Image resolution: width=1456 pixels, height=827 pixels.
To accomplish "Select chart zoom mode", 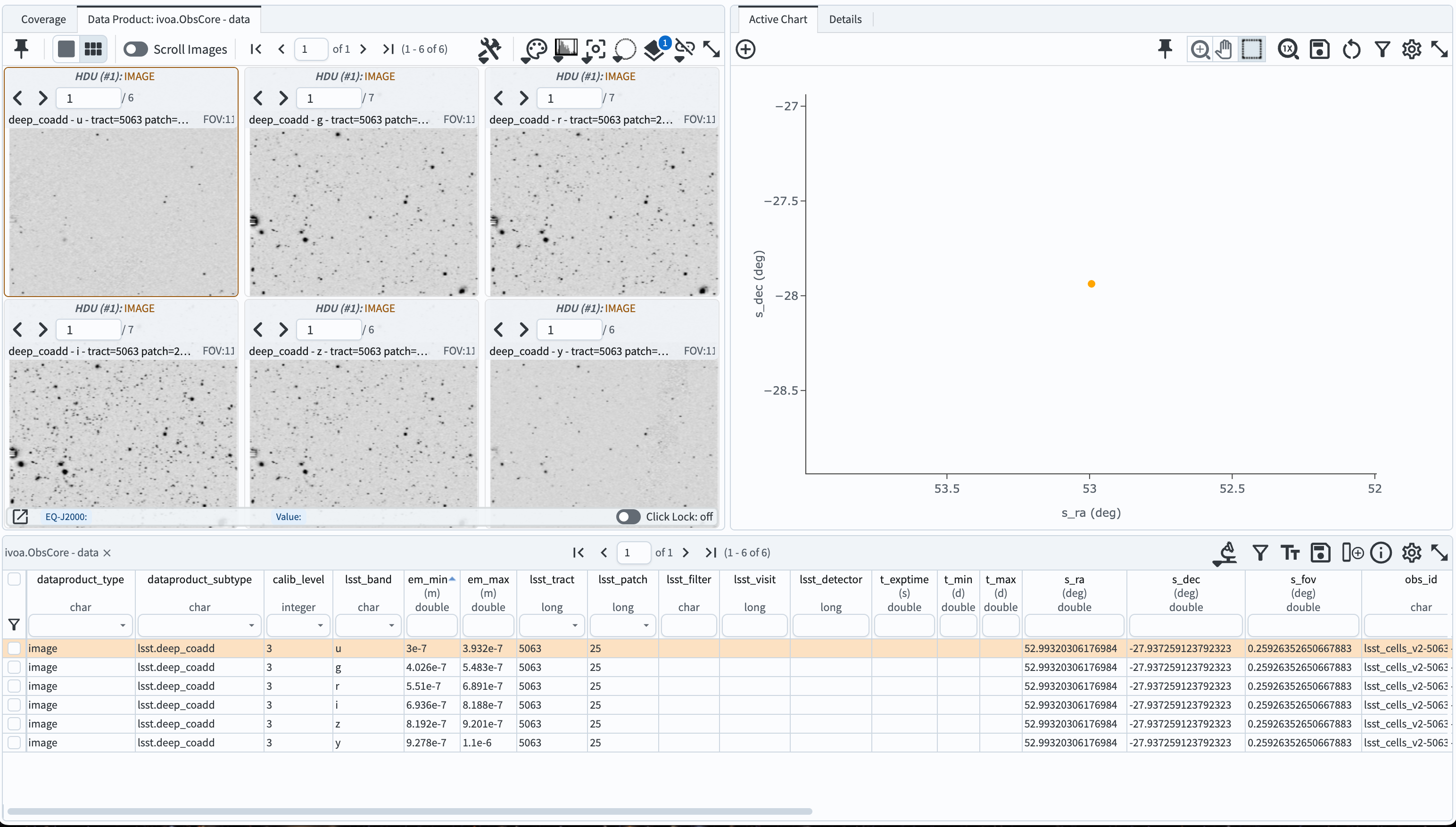I will [x=1200, y=50].
